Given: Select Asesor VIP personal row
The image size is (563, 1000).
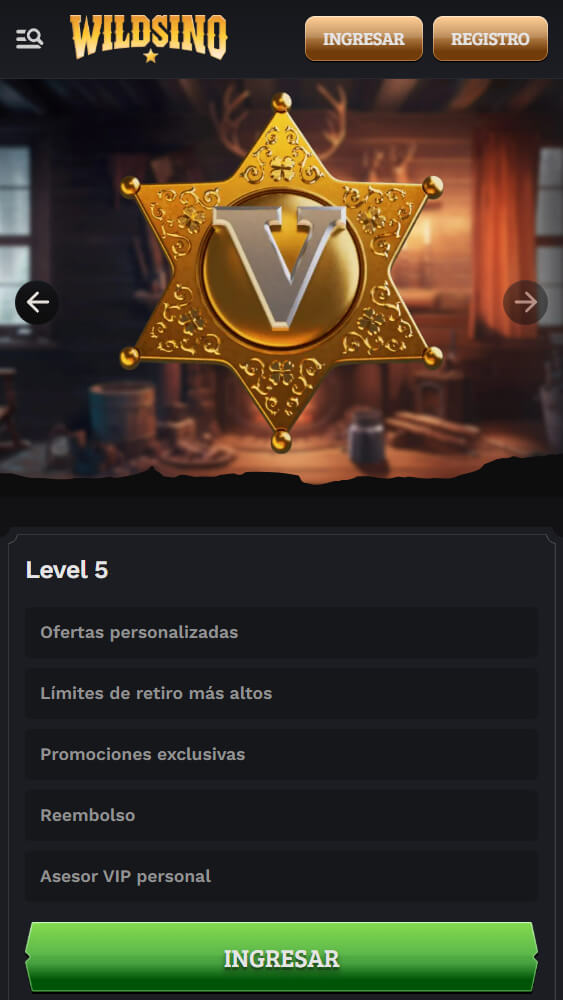Looking at the screenshot, I should (281, 876).
